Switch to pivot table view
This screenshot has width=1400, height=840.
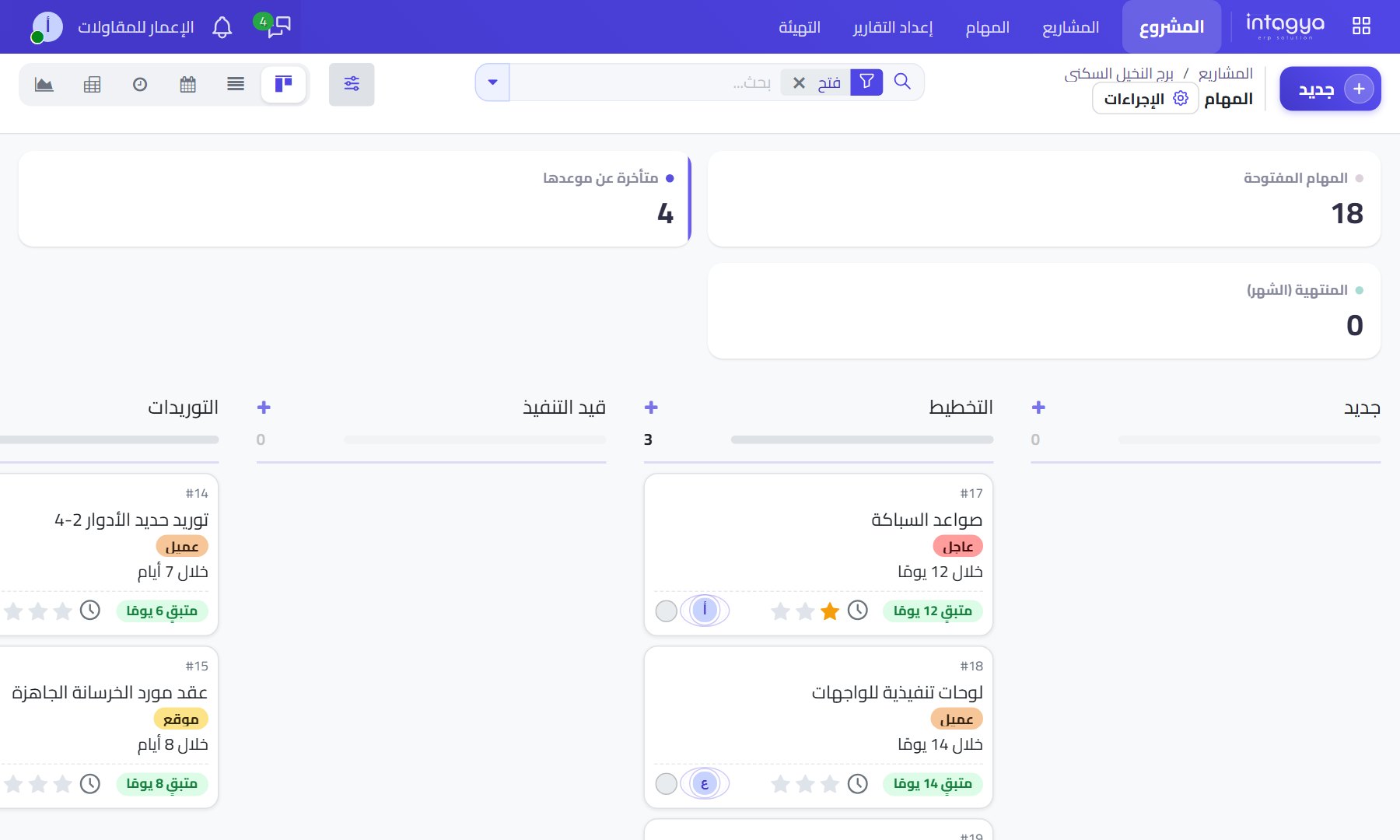92,84
